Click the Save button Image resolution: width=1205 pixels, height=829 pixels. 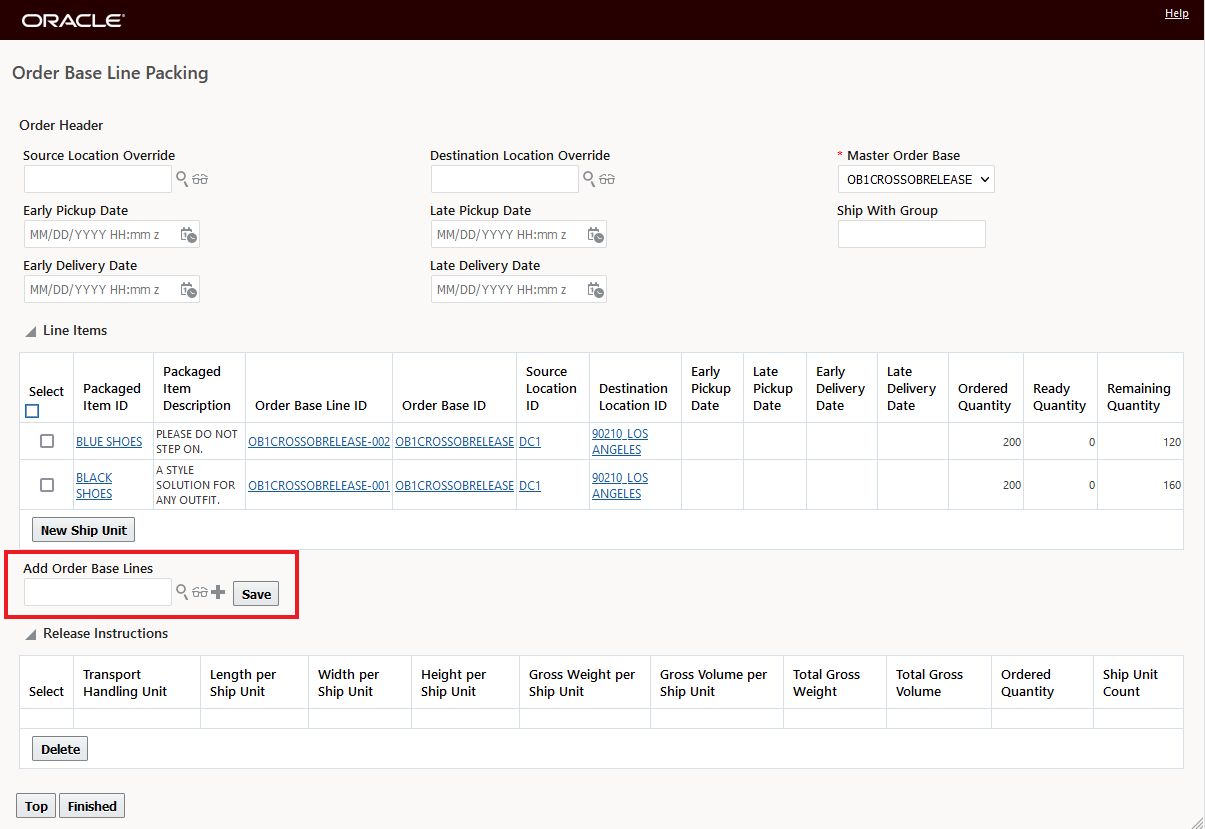(256, 594)
